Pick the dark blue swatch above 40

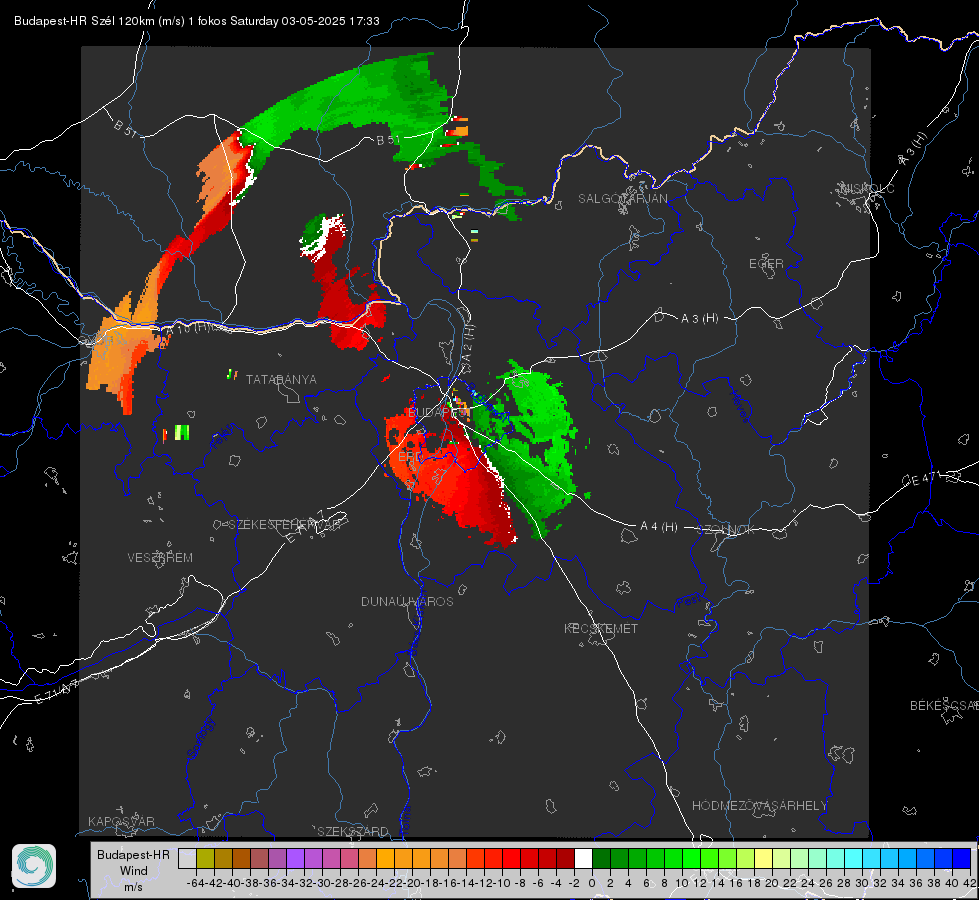tap(962, 858)
